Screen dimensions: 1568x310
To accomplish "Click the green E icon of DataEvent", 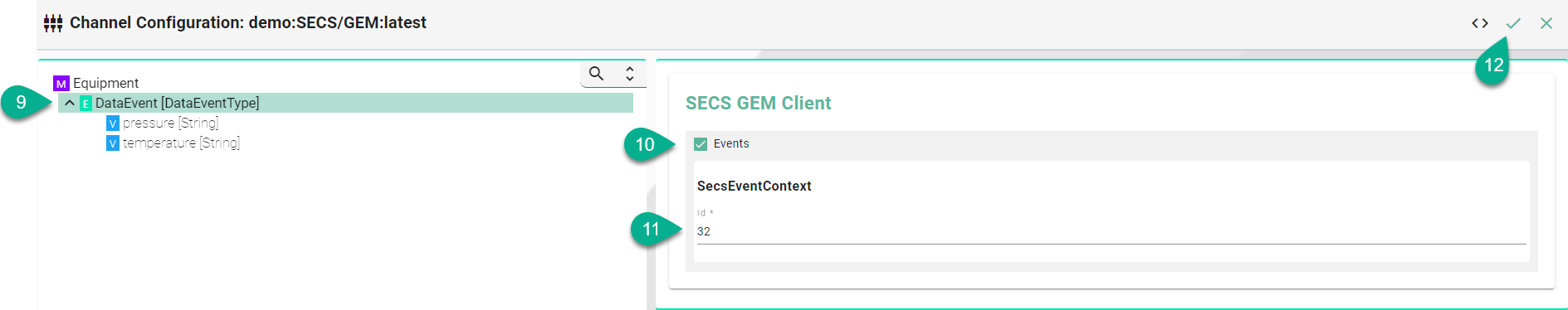I will (x=85, y=104).
